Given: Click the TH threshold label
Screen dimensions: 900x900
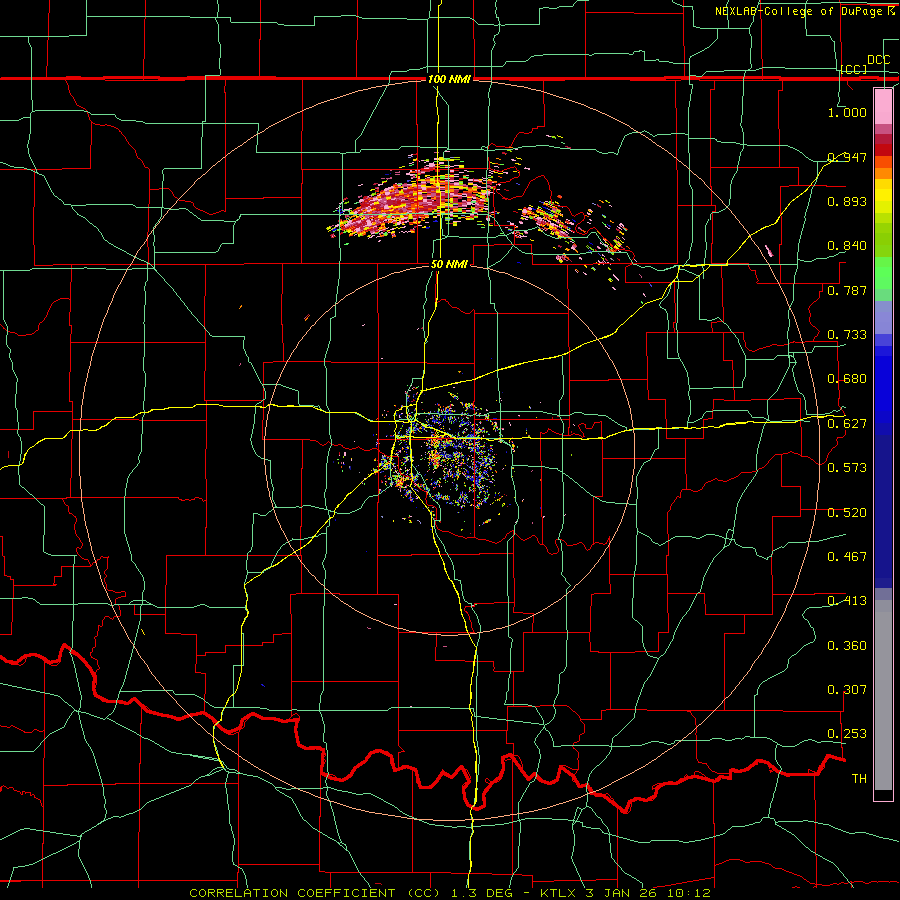Looking at the screenshot, I should [x=859, y=779].
